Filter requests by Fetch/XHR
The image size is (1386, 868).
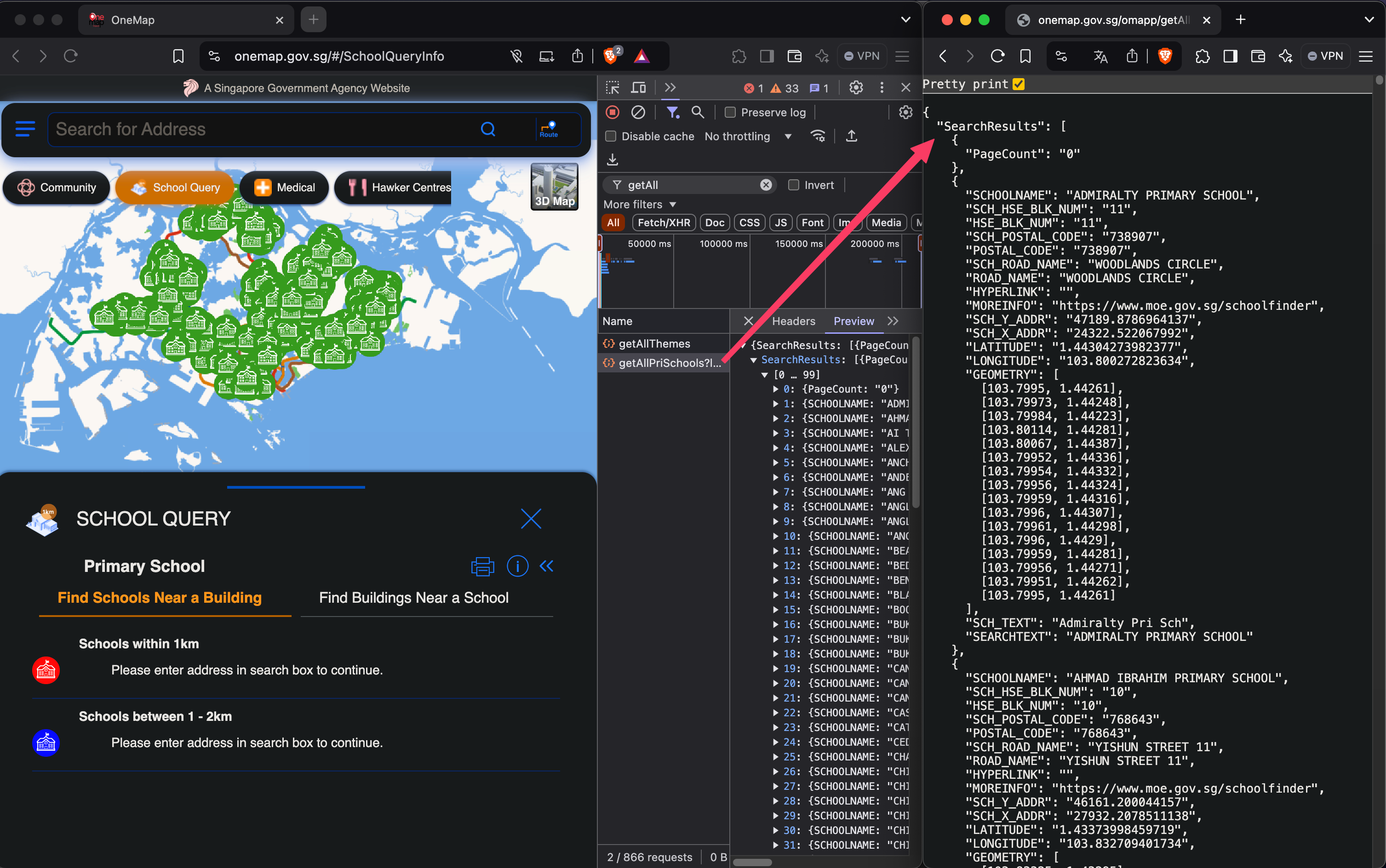[663, 223]
